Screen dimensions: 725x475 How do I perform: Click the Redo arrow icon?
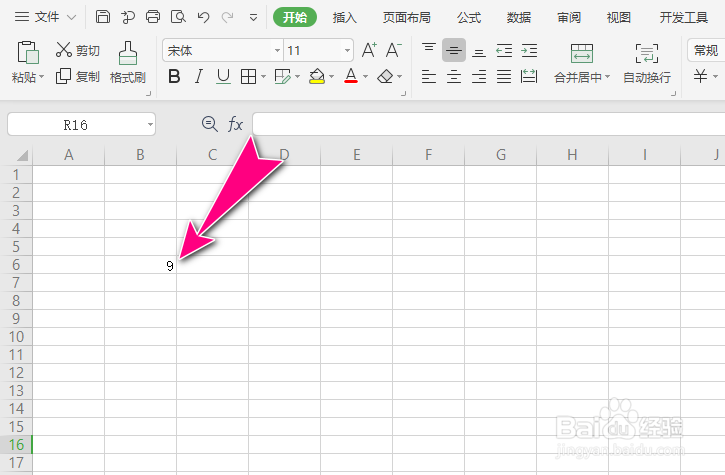[x=227, y=18]
